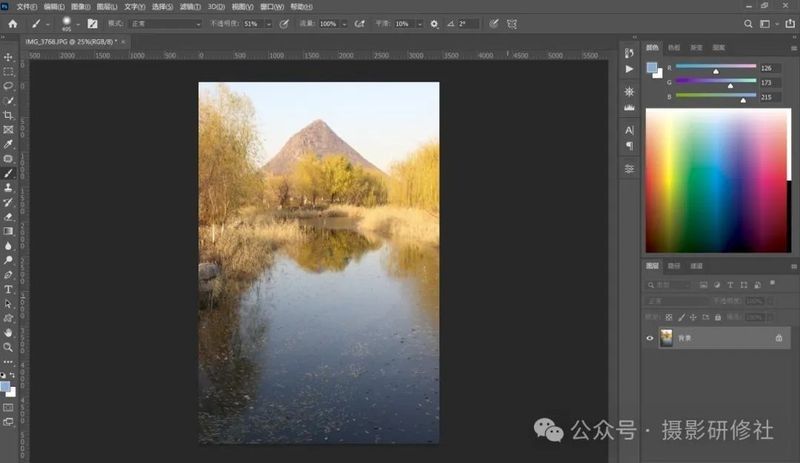Activate the Hand tool
800x463 pixels.
tap(8, 333)
